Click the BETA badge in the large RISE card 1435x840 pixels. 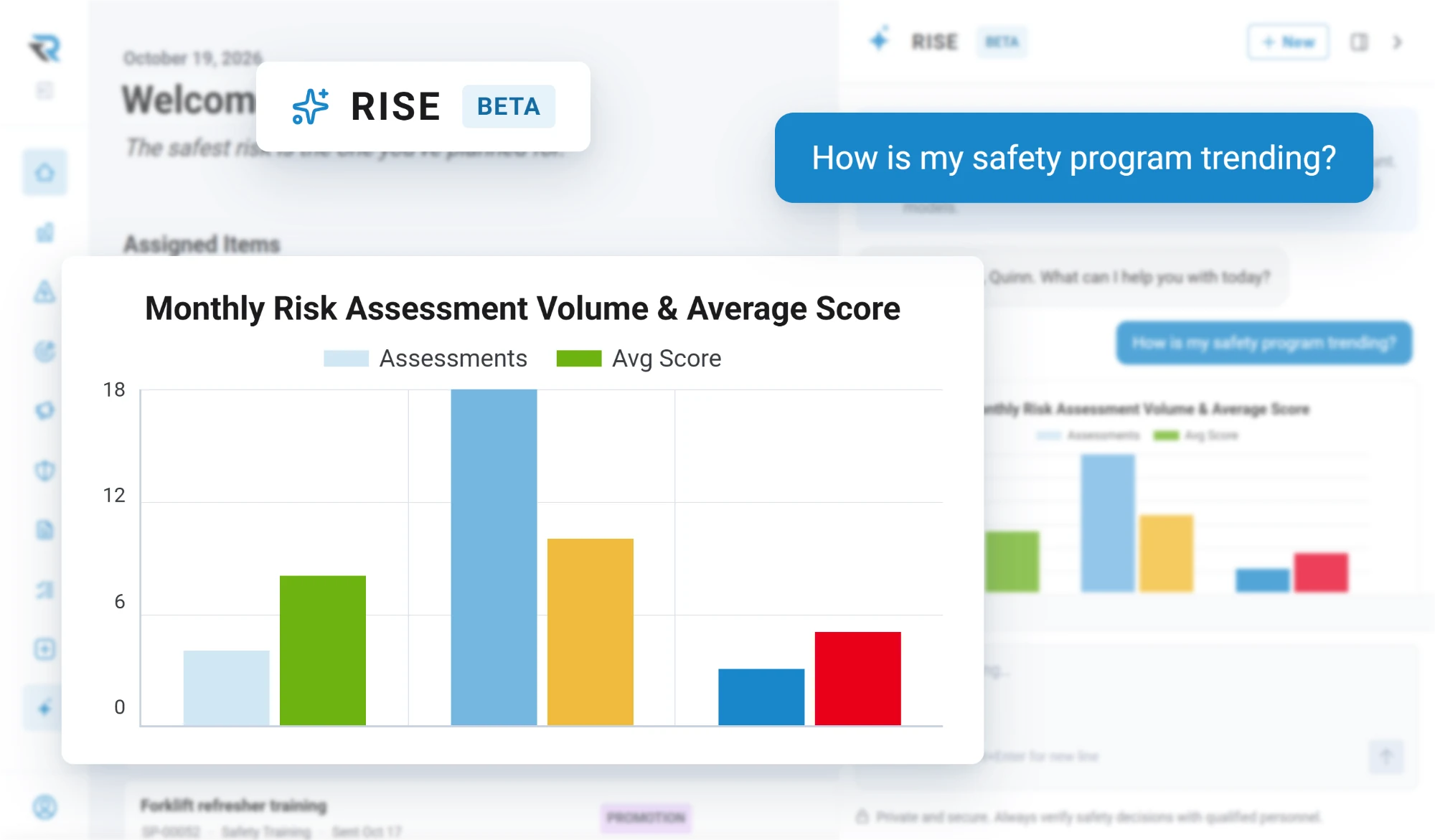coord(508,106)
